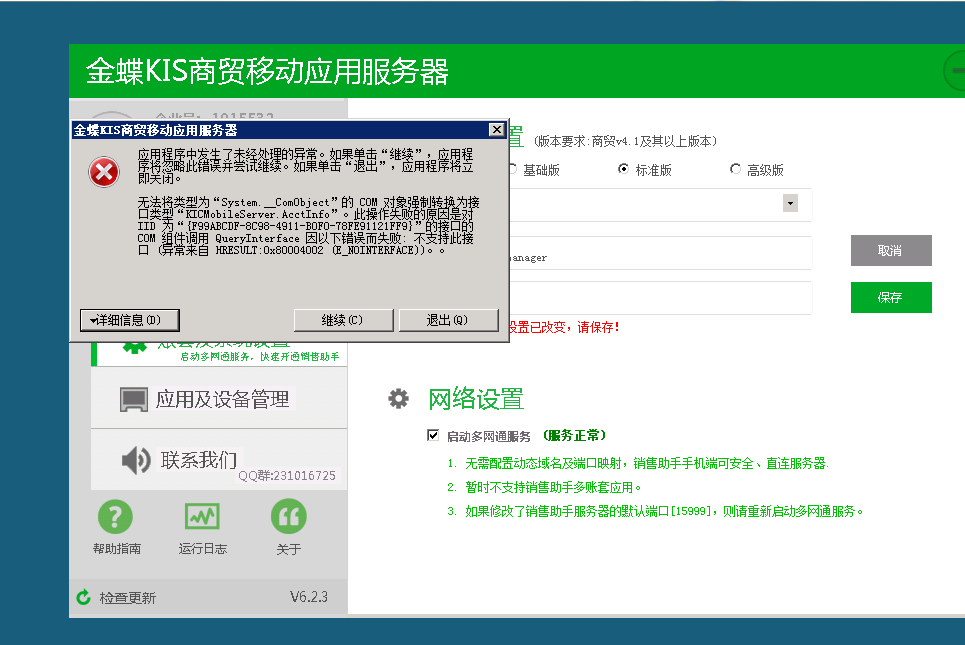Open 帮助指南 question mark icon
The width and height of the screenshot is (965, 645).
115,516
